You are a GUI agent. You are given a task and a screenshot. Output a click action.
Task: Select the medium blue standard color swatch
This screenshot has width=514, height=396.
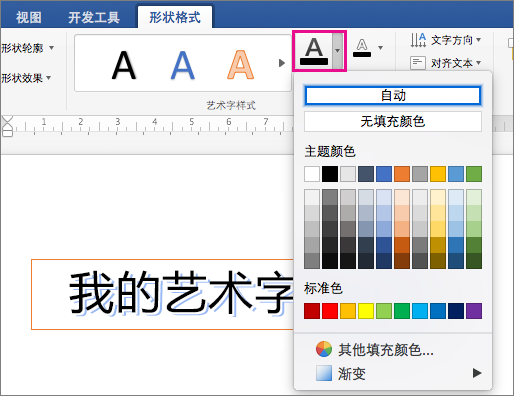coord(438,311)
